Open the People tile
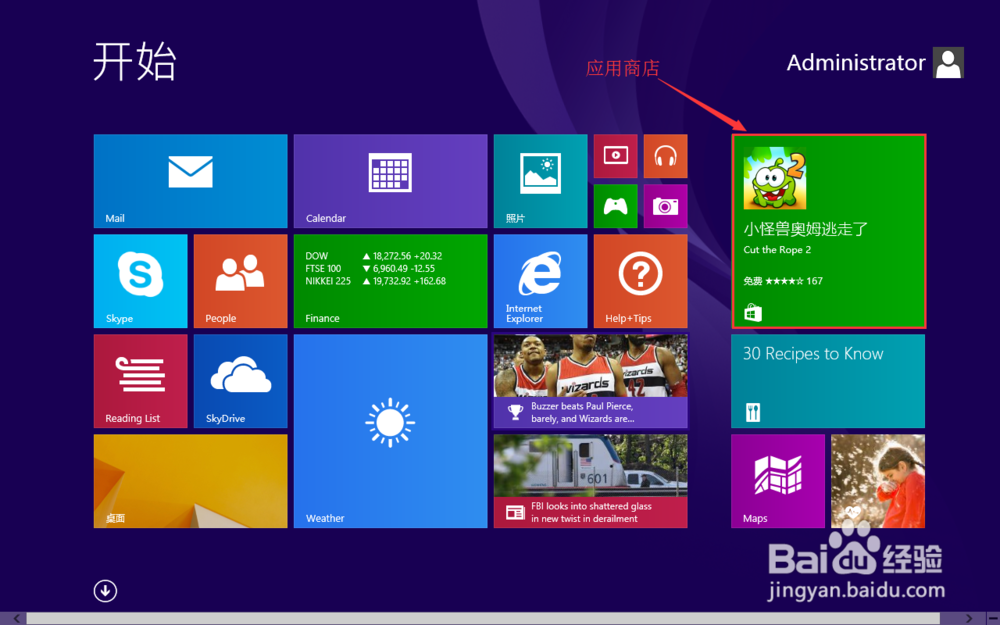Image resolution: width=1000 pixels, height=625 pixels. click(x=240, y=281)
